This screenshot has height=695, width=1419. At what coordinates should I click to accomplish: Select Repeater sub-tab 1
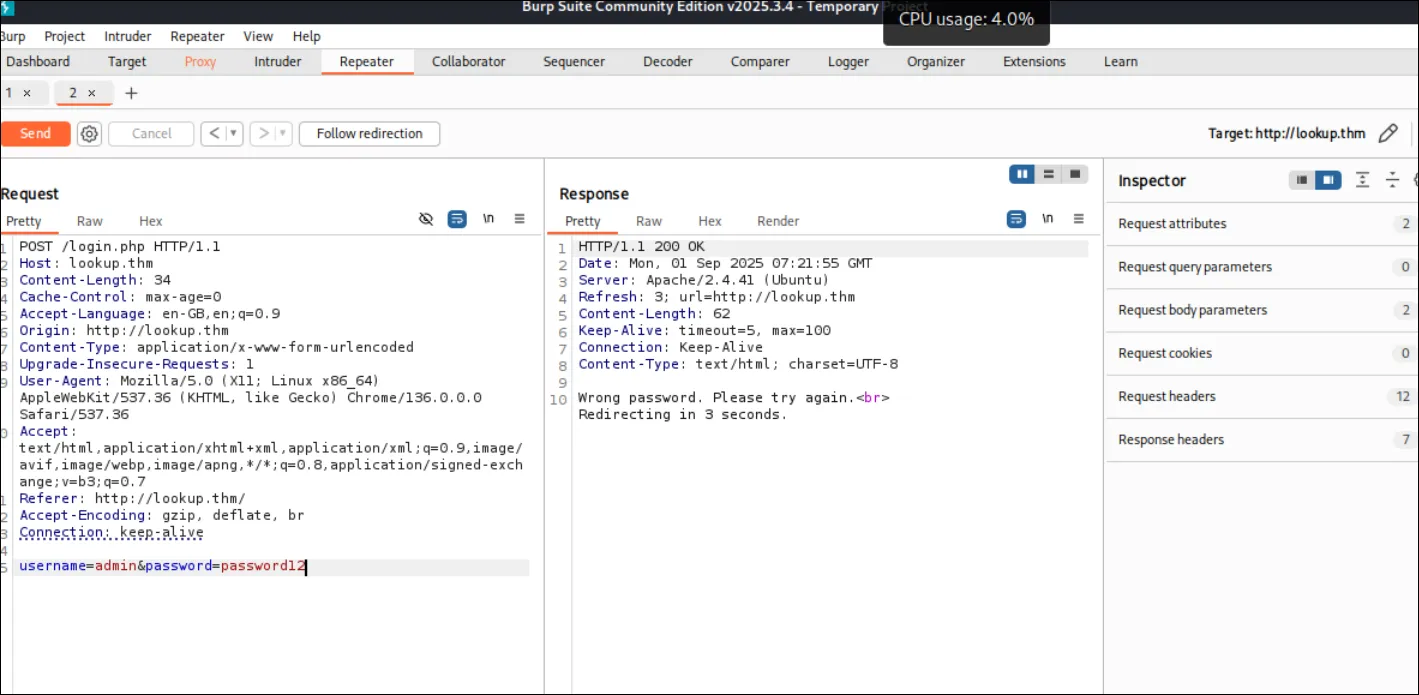[9, 93]
